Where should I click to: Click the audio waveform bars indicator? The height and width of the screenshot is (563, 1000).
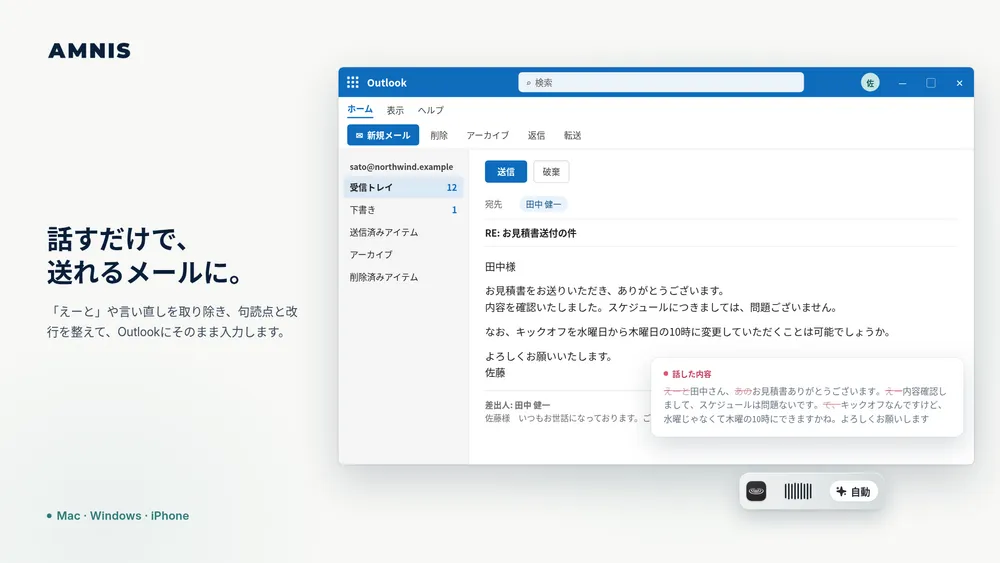point(798,491)
